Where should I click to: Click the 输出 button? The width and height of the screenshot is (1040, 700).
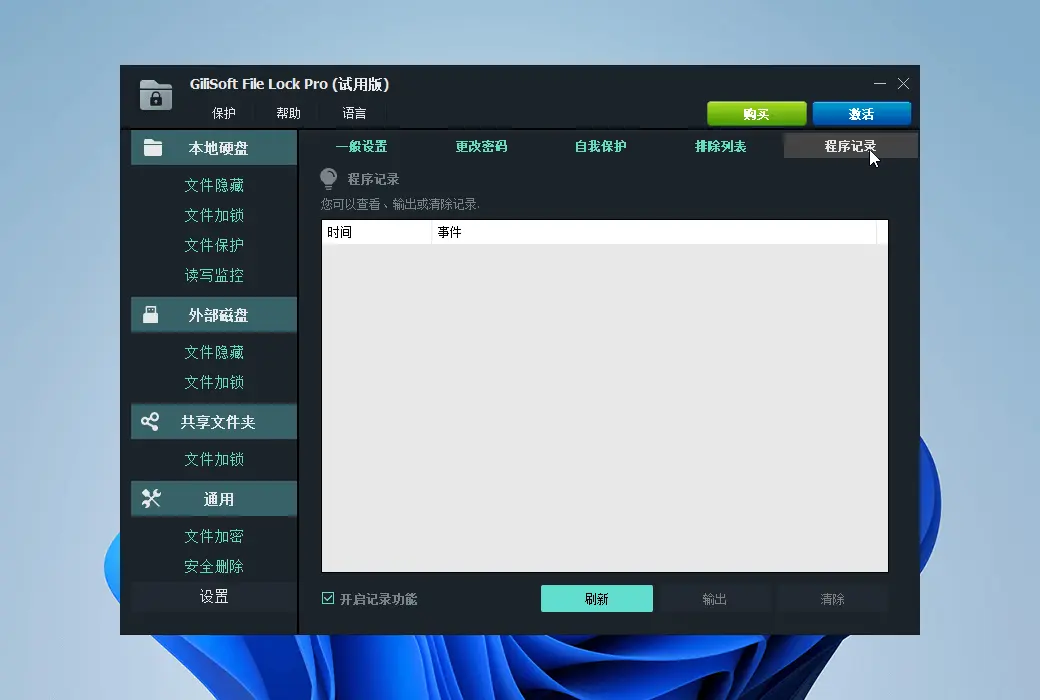714,599
